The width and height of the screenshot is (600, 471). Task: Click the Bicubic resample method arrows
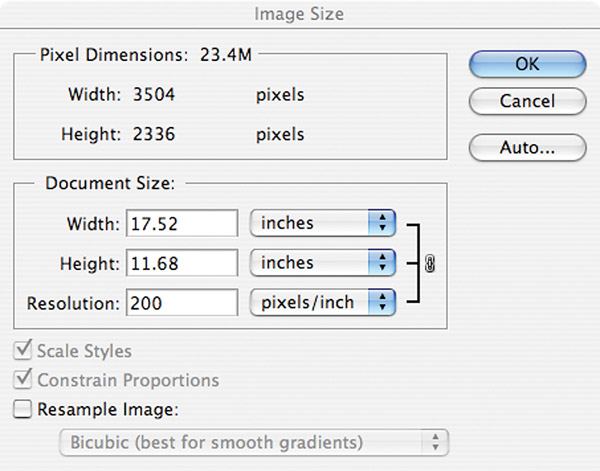coord(435,442)
